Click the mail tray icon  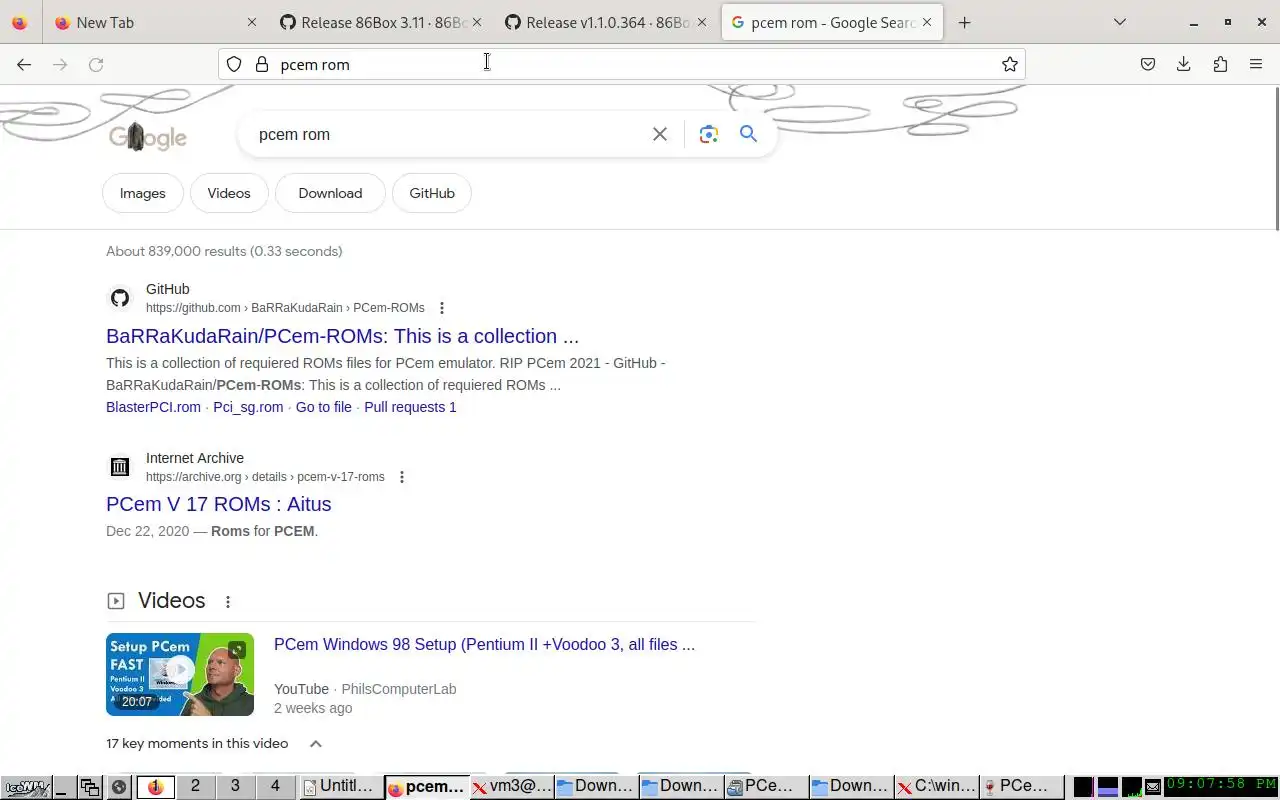click(x=1153, y=787)
